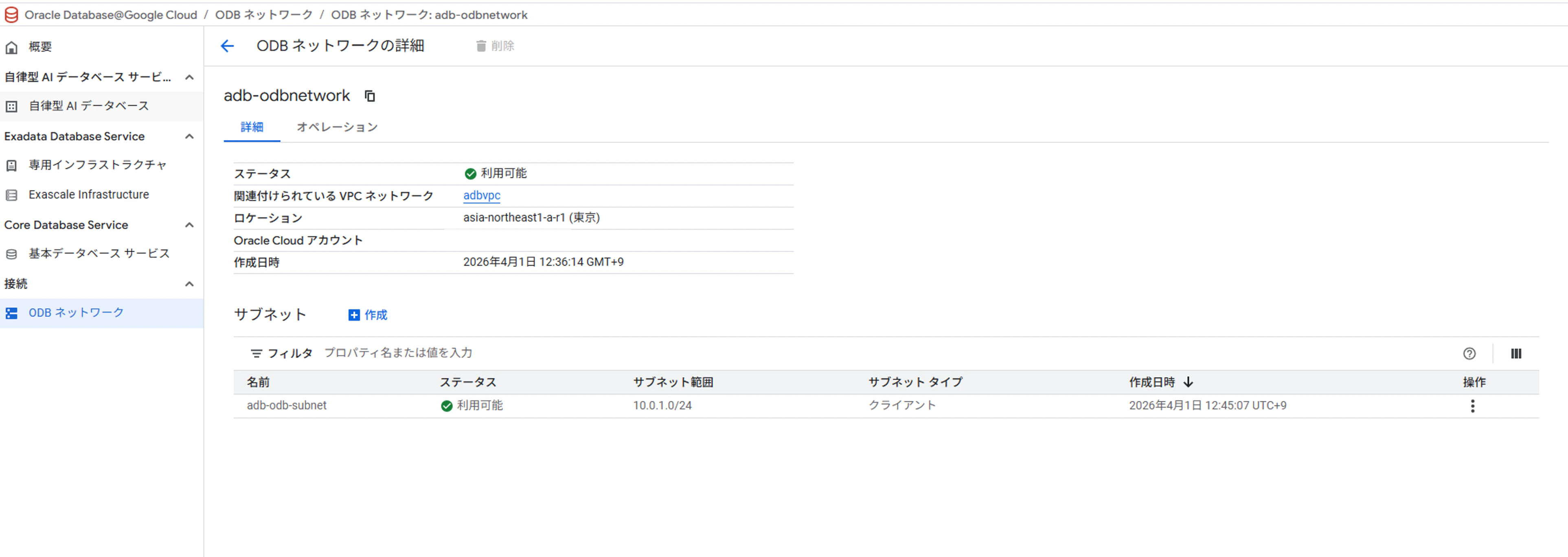Collapse the 自律型 AI データベース サービス section
This screenshot has width=1568, height=557.
click(x=189, y=77)
